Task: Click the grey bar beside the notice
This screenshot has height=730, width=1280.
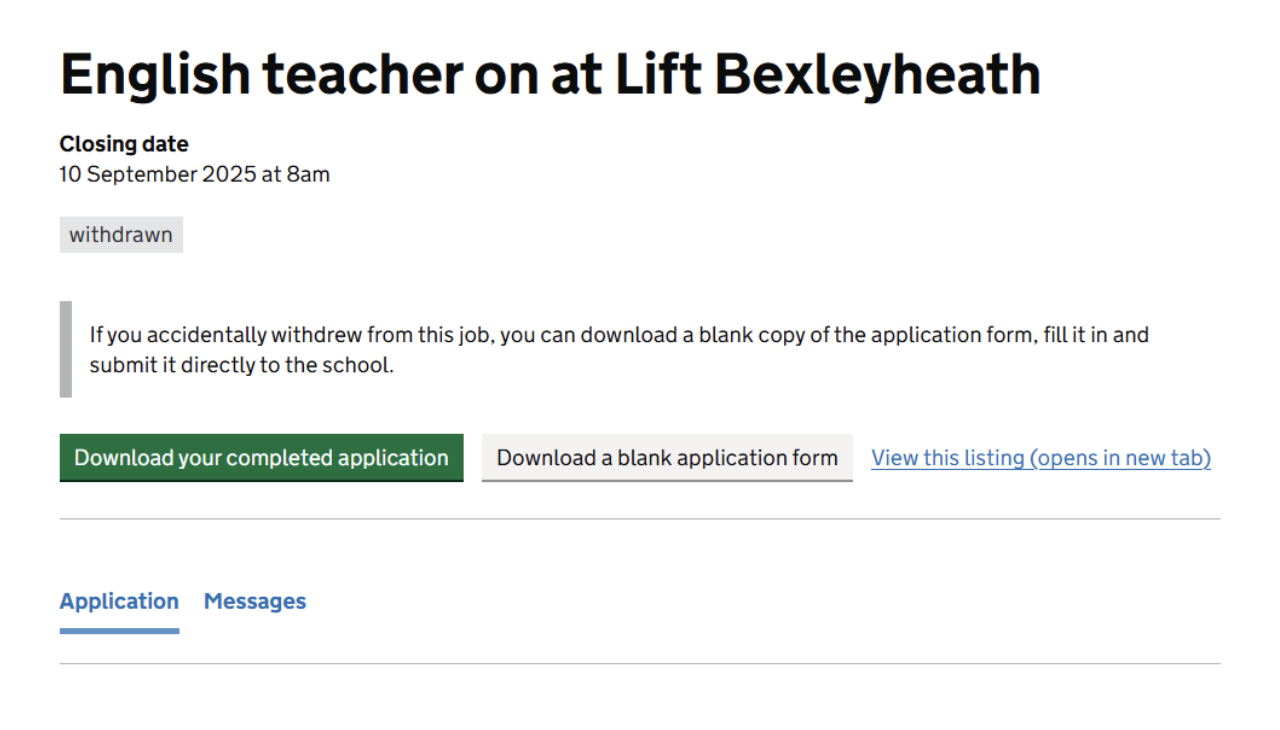Action: [66, 349]
